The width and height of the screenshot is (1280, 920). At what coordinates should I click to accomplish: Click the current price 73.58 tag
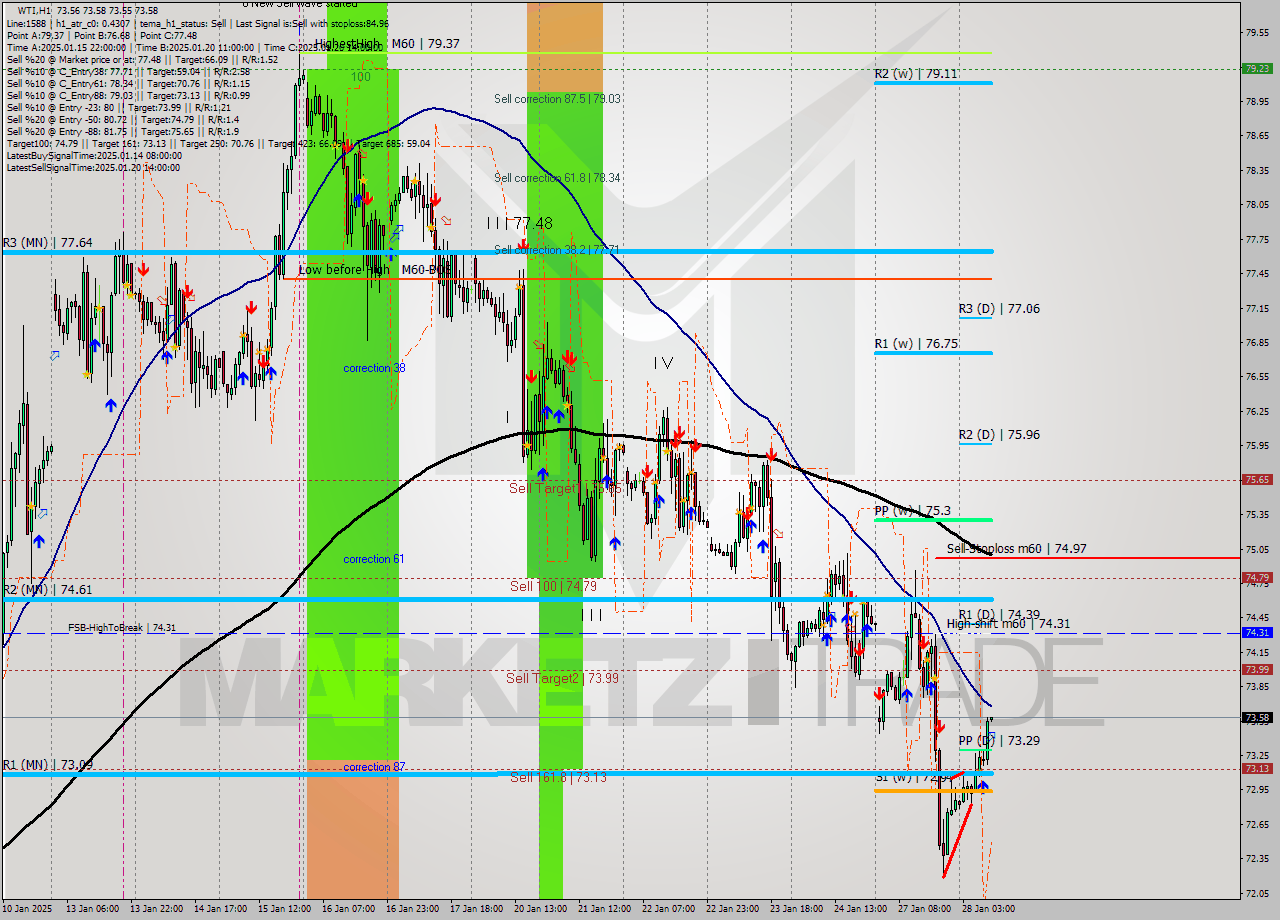pyautogui.click(x=1257, y=717)
